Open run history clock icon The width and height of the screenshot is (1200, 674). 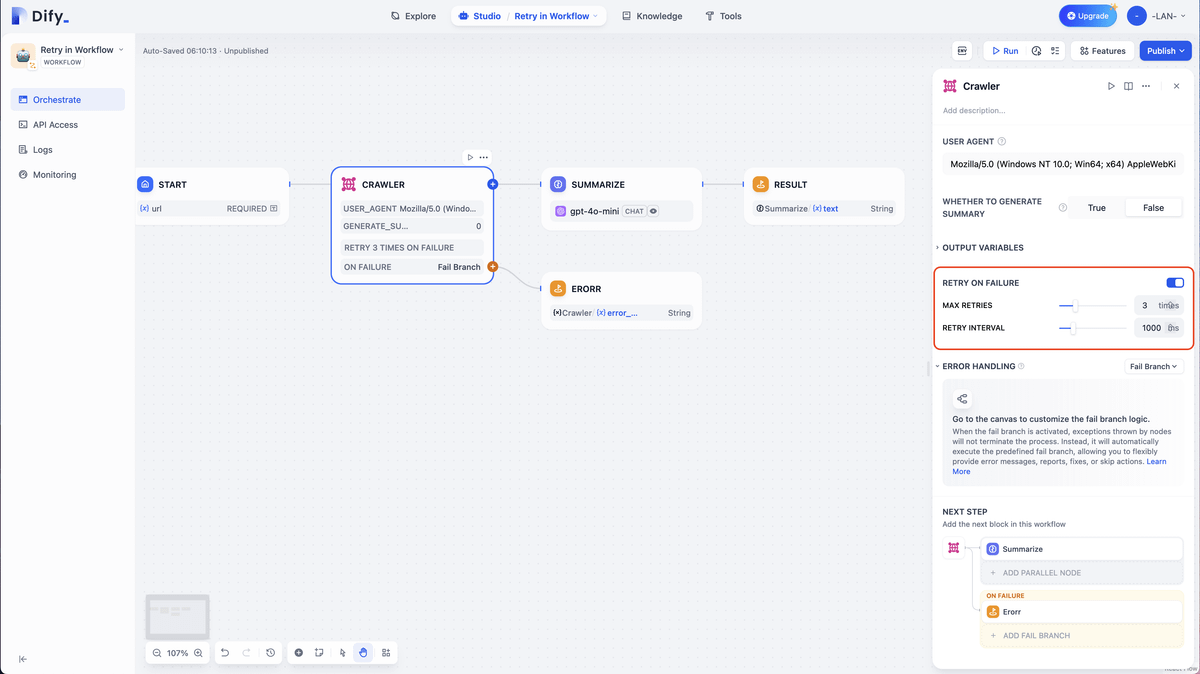coord(1036,51)
